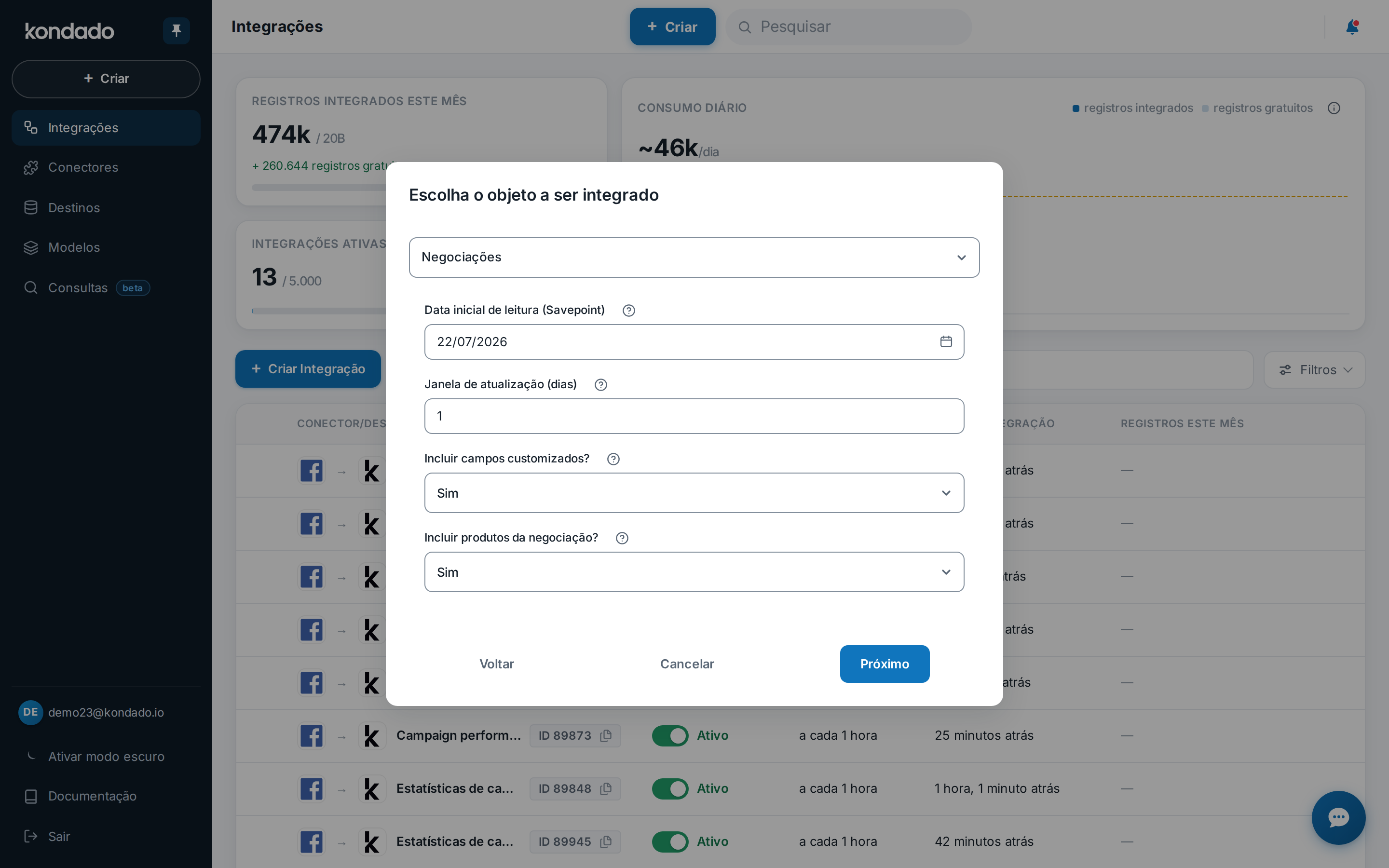
Task: Click the Próximo button
Action: [x=885, y=664]
